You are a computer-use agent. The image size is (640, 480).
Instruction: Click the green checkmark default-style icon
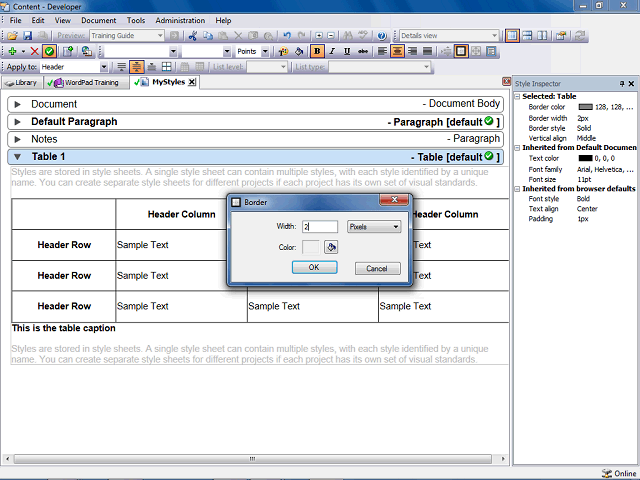click(49, 51)
